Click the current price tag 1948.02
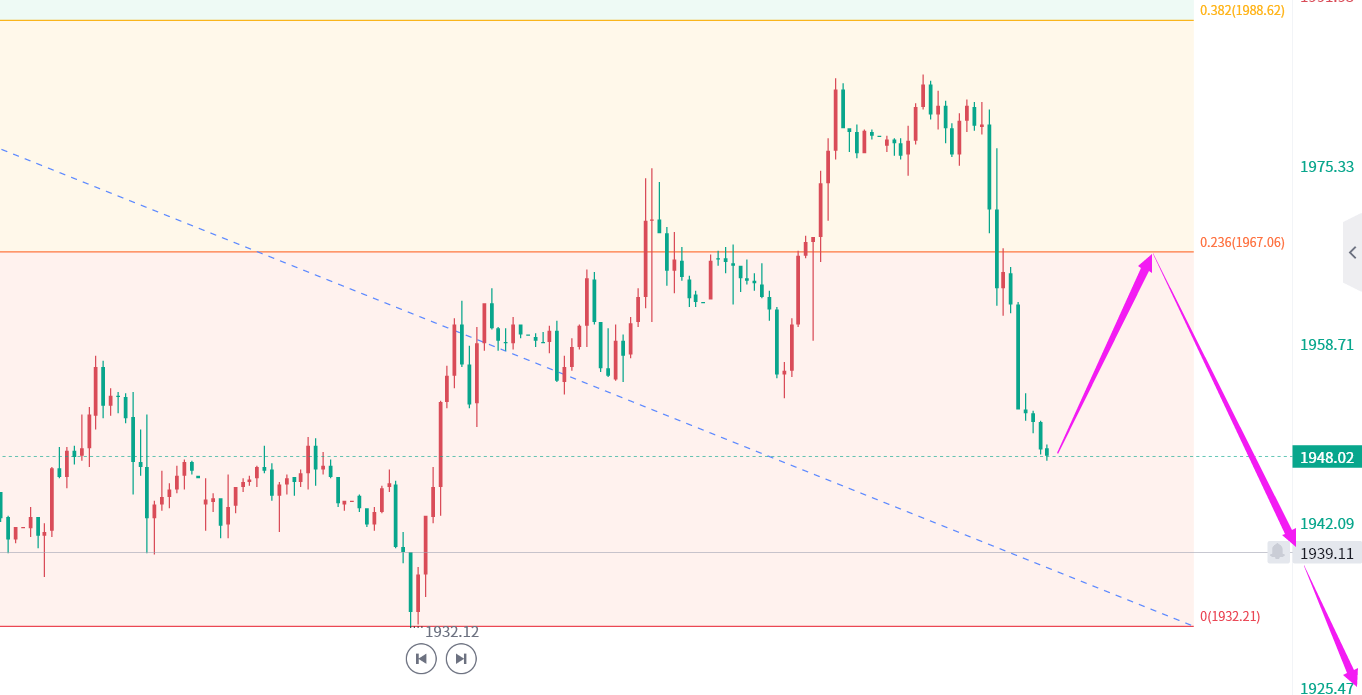The width and height of the screenshot is (1362, 695). point(1326,458)
